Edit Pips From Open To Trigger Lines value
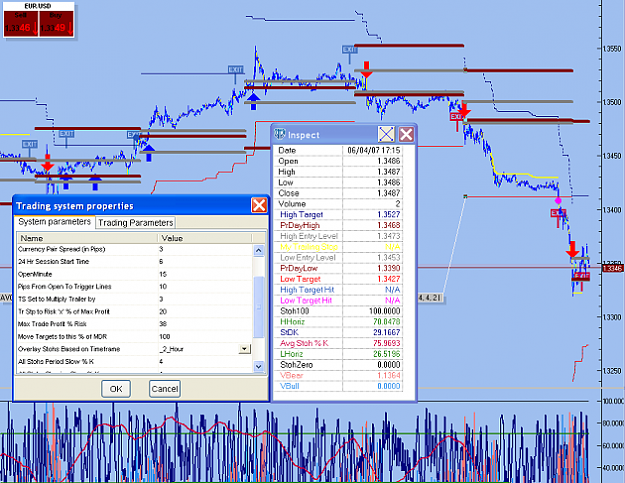625x483 pixels. tap(205, 287)
